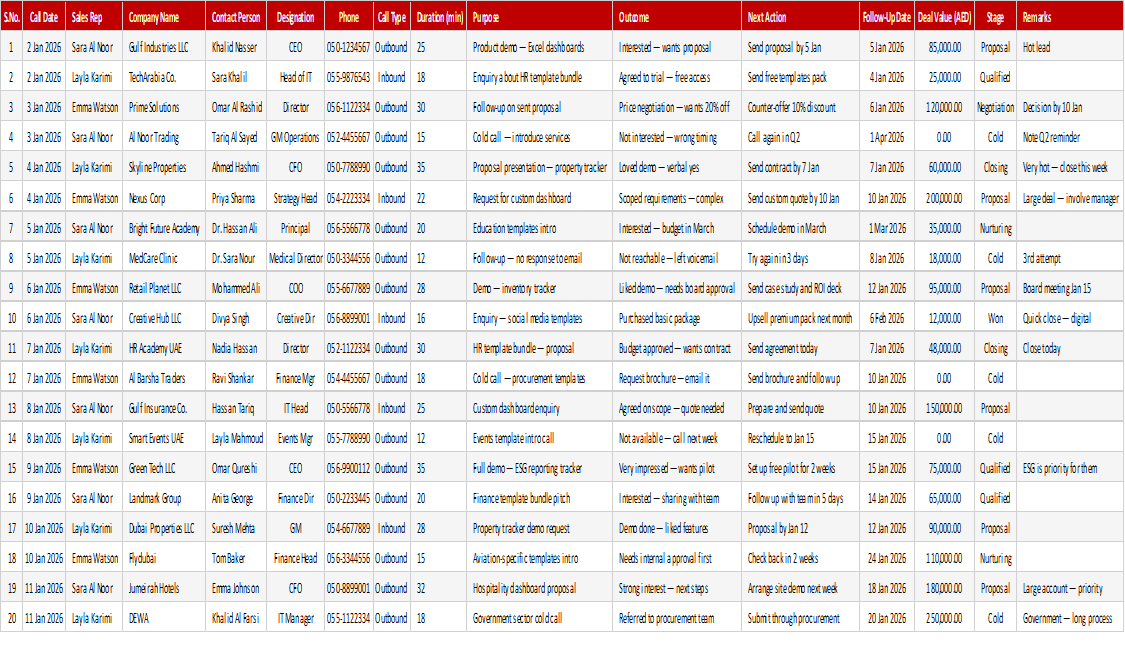Select deal value '200,000.00'

[x=944, y=199]
